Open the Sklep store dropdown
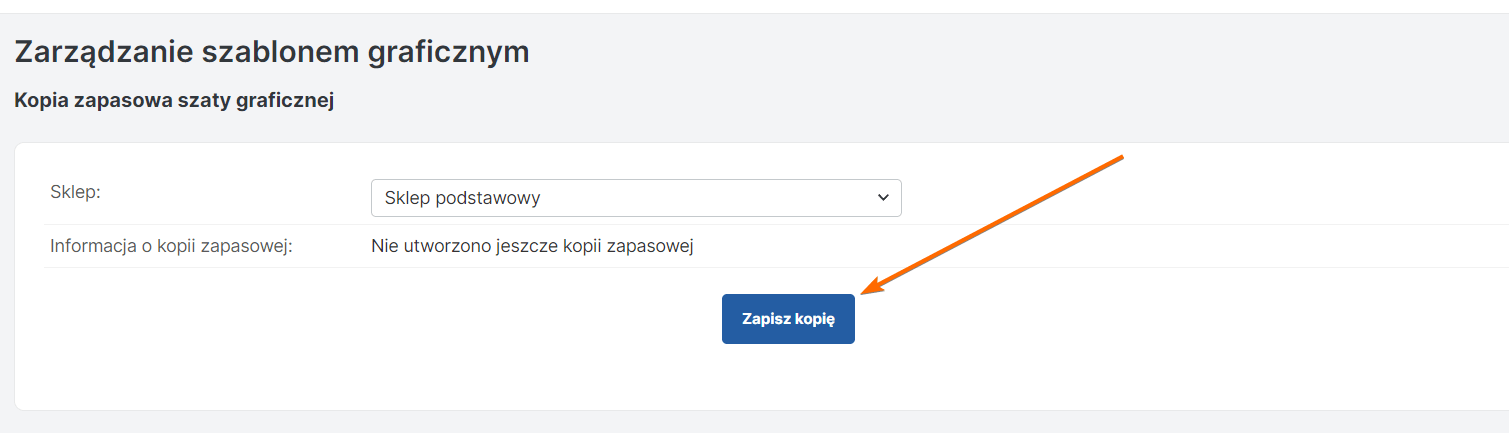This screenshot has width=1509, height=433. click(x=635, y=198)
